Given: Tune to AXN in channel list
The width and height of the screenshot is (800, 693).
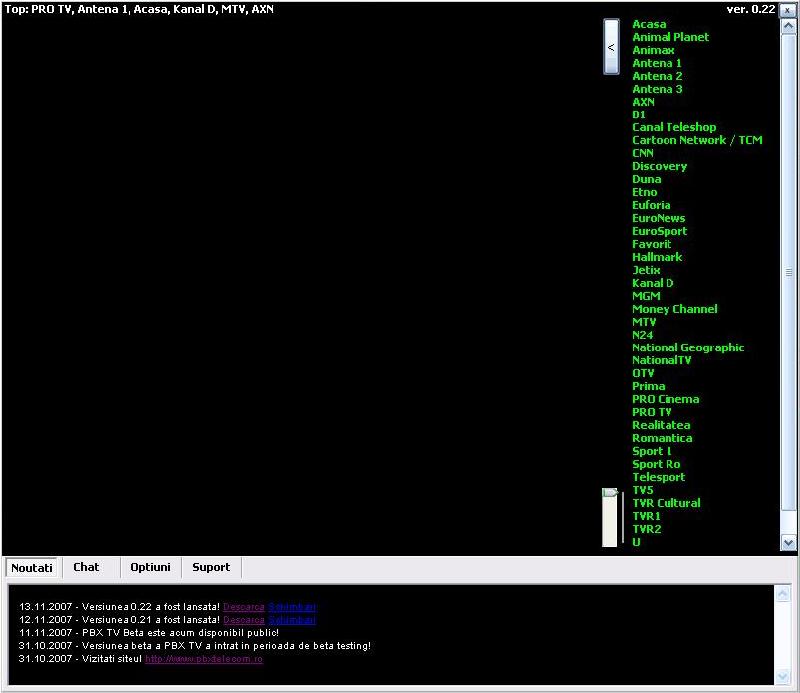Looking at the screenshot, I should coord(643,102).
